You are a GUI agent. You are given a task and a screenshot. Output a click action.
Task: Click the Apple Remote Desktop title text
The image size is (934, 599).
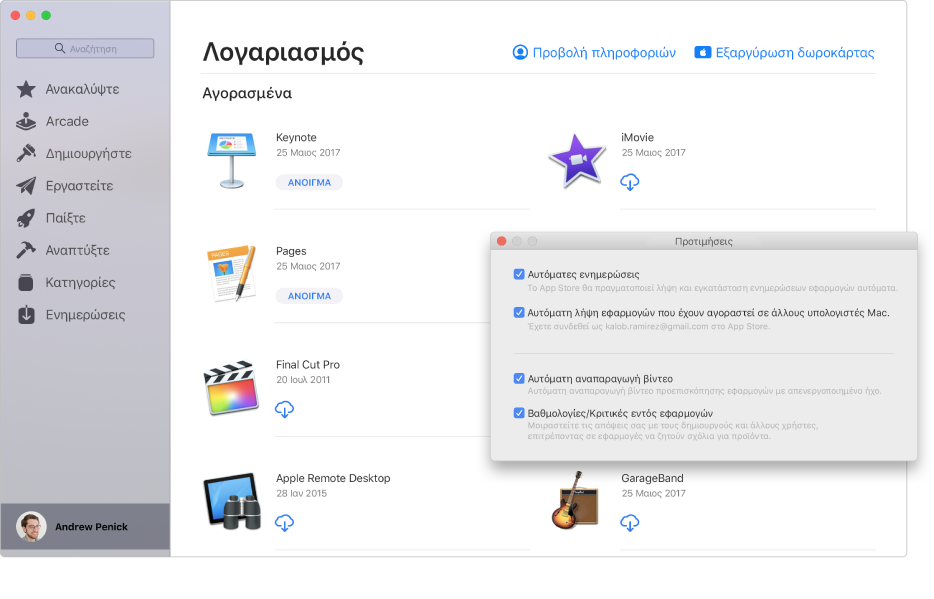point(333,478)
